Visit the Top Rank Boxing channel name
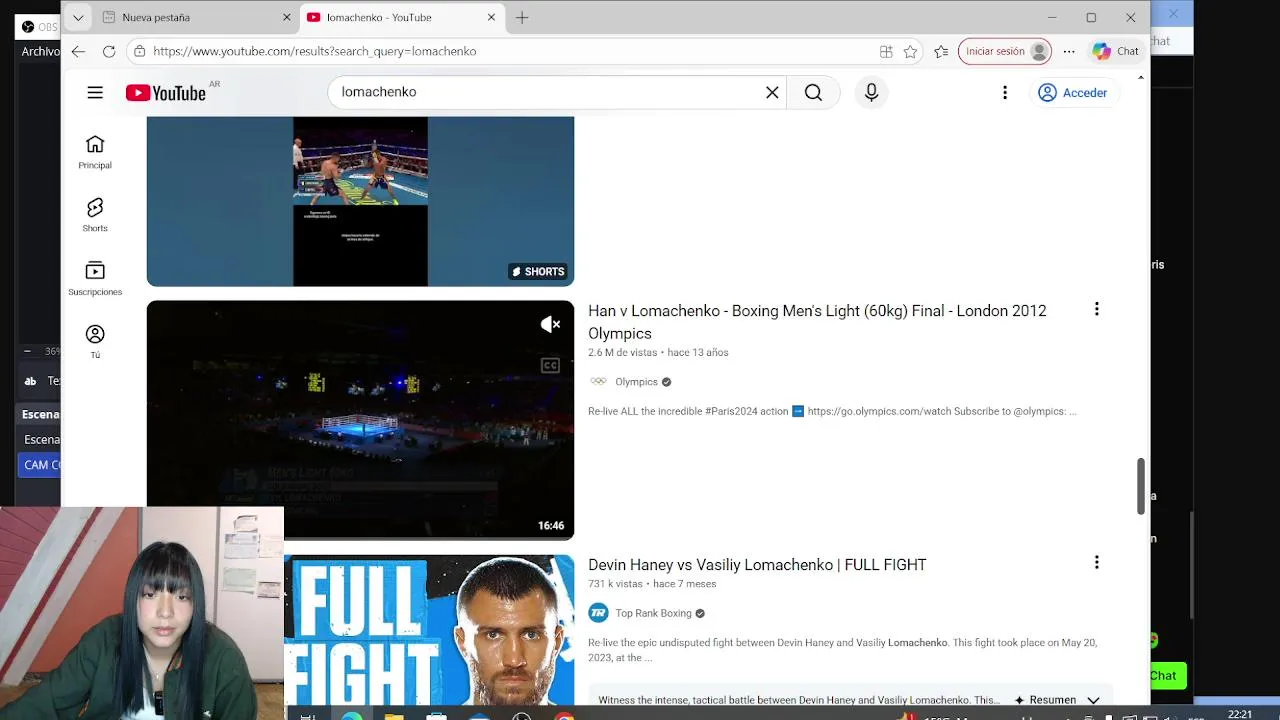Screen dimensions: 1280x720 pos(653,613)
